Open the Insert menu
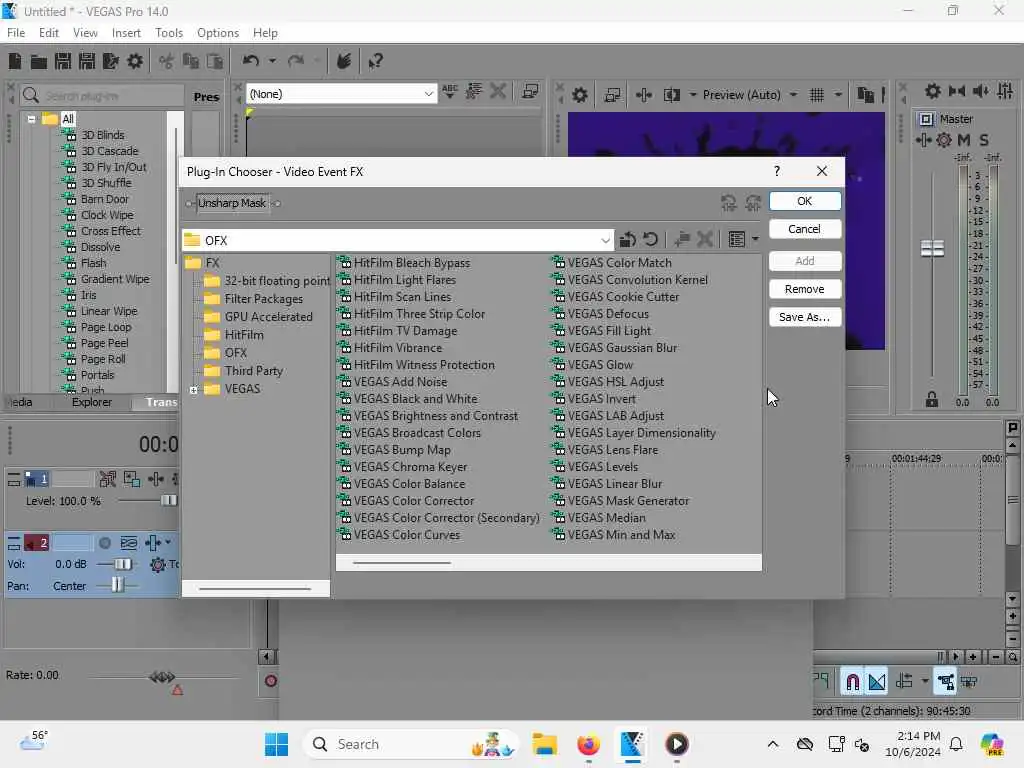 coord(125,33)
